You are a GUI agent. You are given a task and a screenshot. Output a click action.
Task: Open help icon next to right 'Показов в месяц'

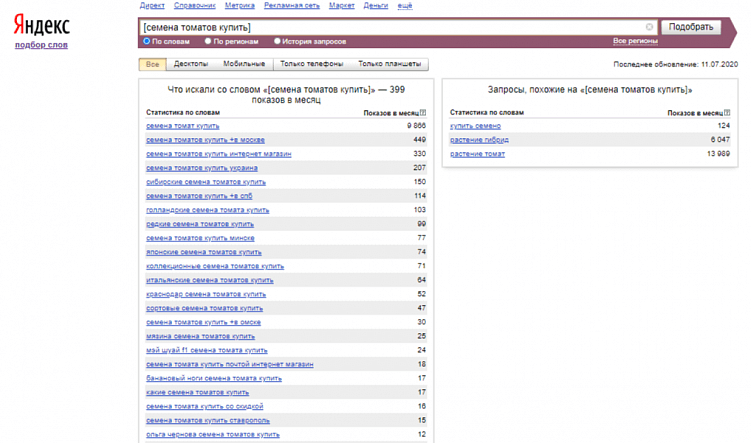(x=727, y=113)
